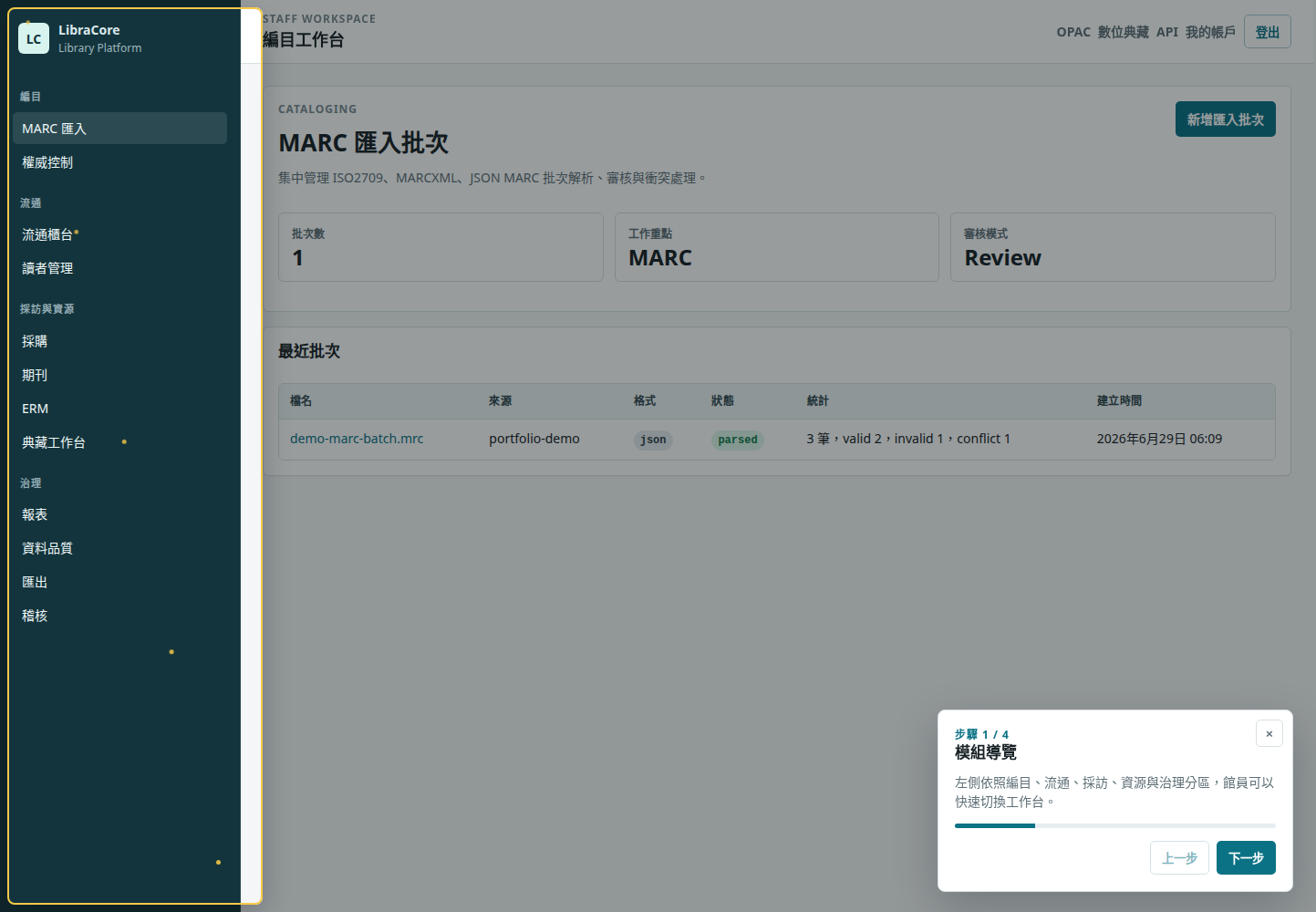Screen dimensions: 1316x912
Task: Click the MARC 匯入批次 page heading
Action: [363, 143]
